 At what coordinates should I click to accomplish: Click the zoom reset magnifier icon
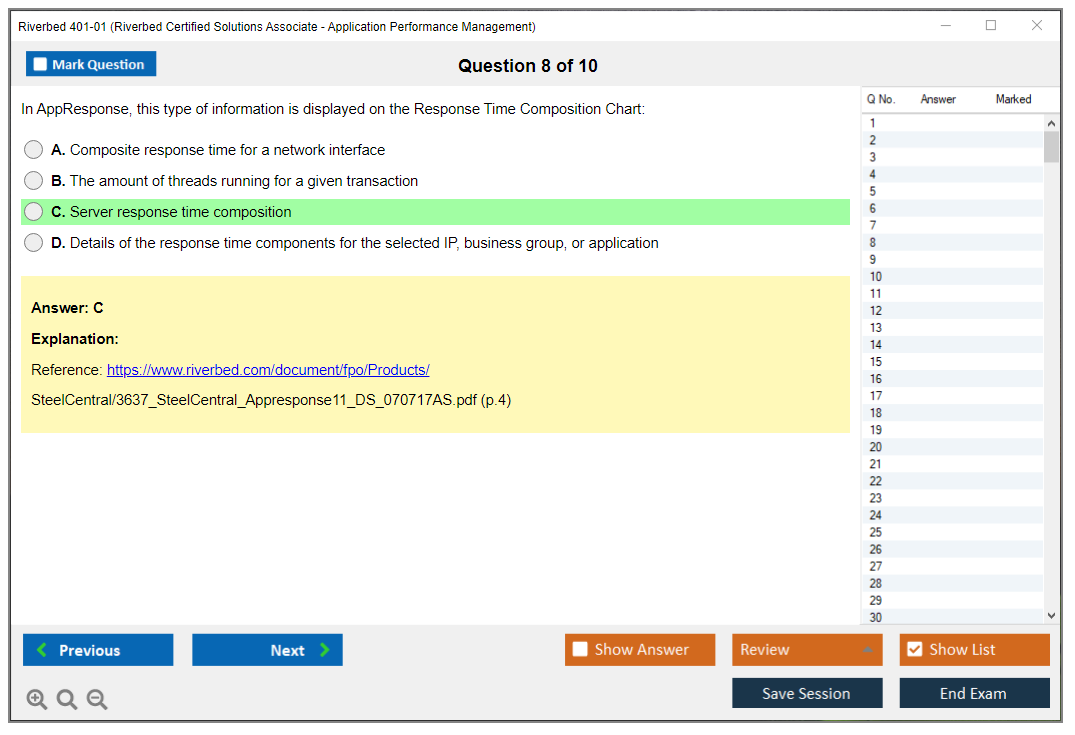pyautogui.click(x=67, y=700)
